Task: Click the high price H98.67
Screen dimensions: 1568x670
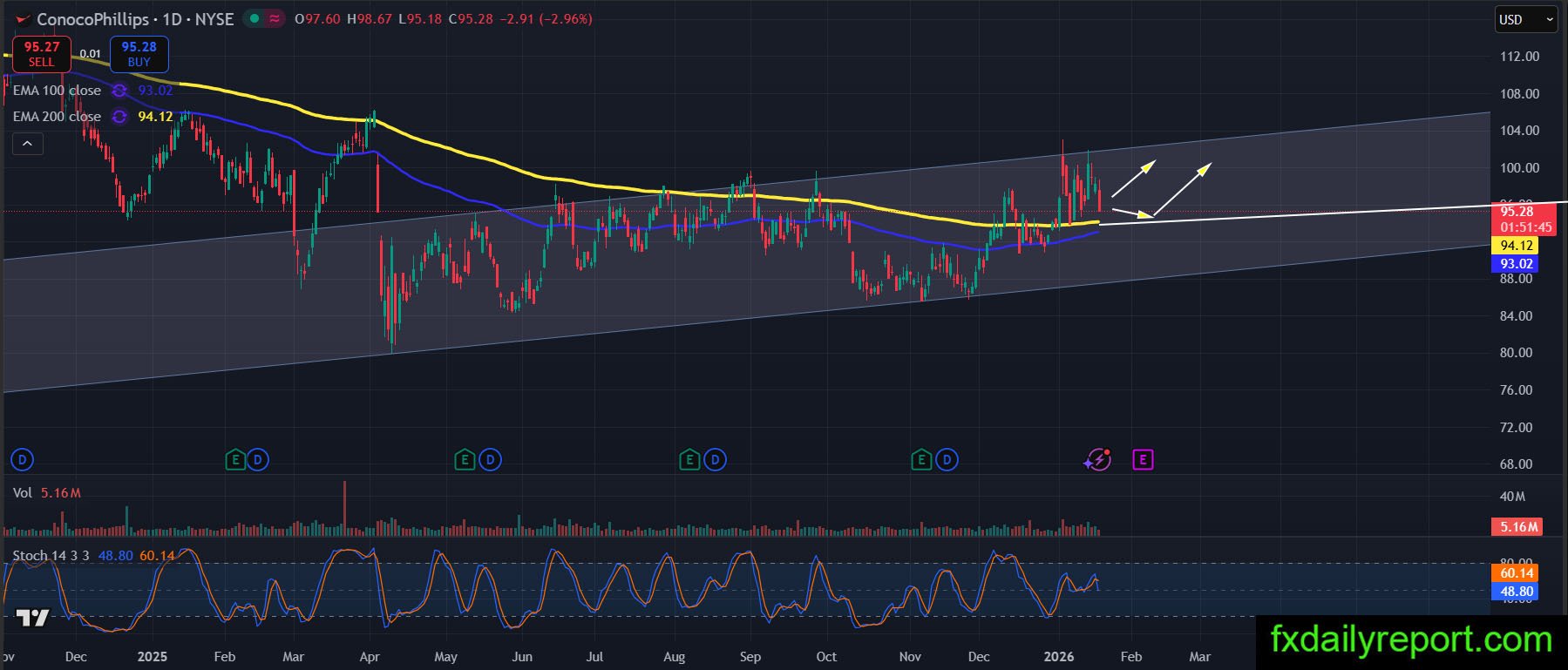Action: pos(370,19)
